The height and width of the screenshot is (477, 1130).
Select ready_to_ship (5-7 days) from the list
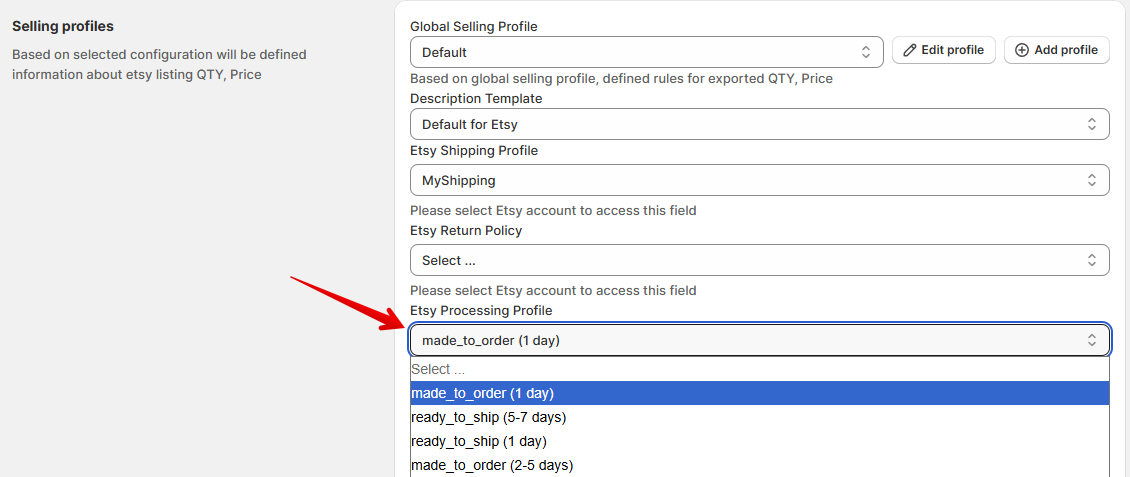[488, 417]
